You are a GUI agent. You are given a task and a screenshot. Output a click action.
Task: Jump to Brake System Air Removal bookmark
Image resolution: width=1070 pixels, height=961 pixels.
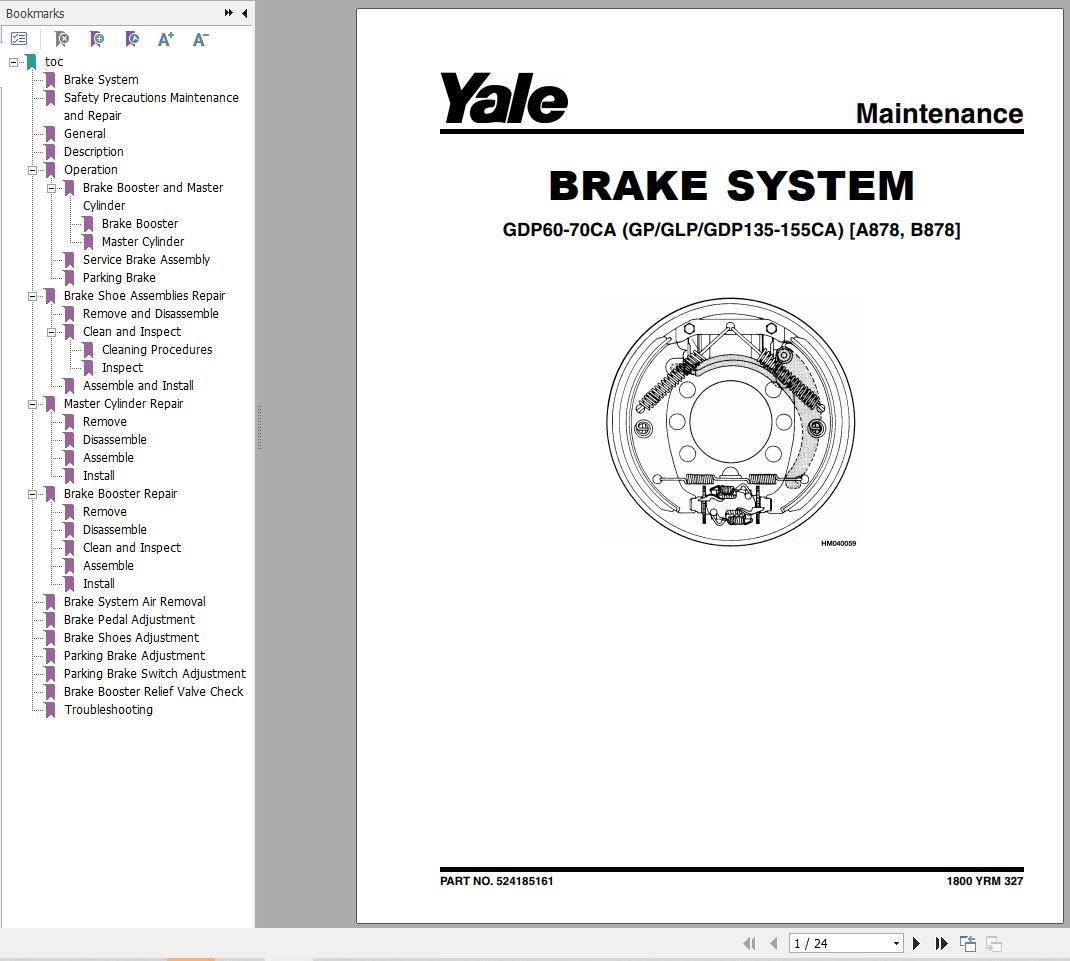point(134,602)
